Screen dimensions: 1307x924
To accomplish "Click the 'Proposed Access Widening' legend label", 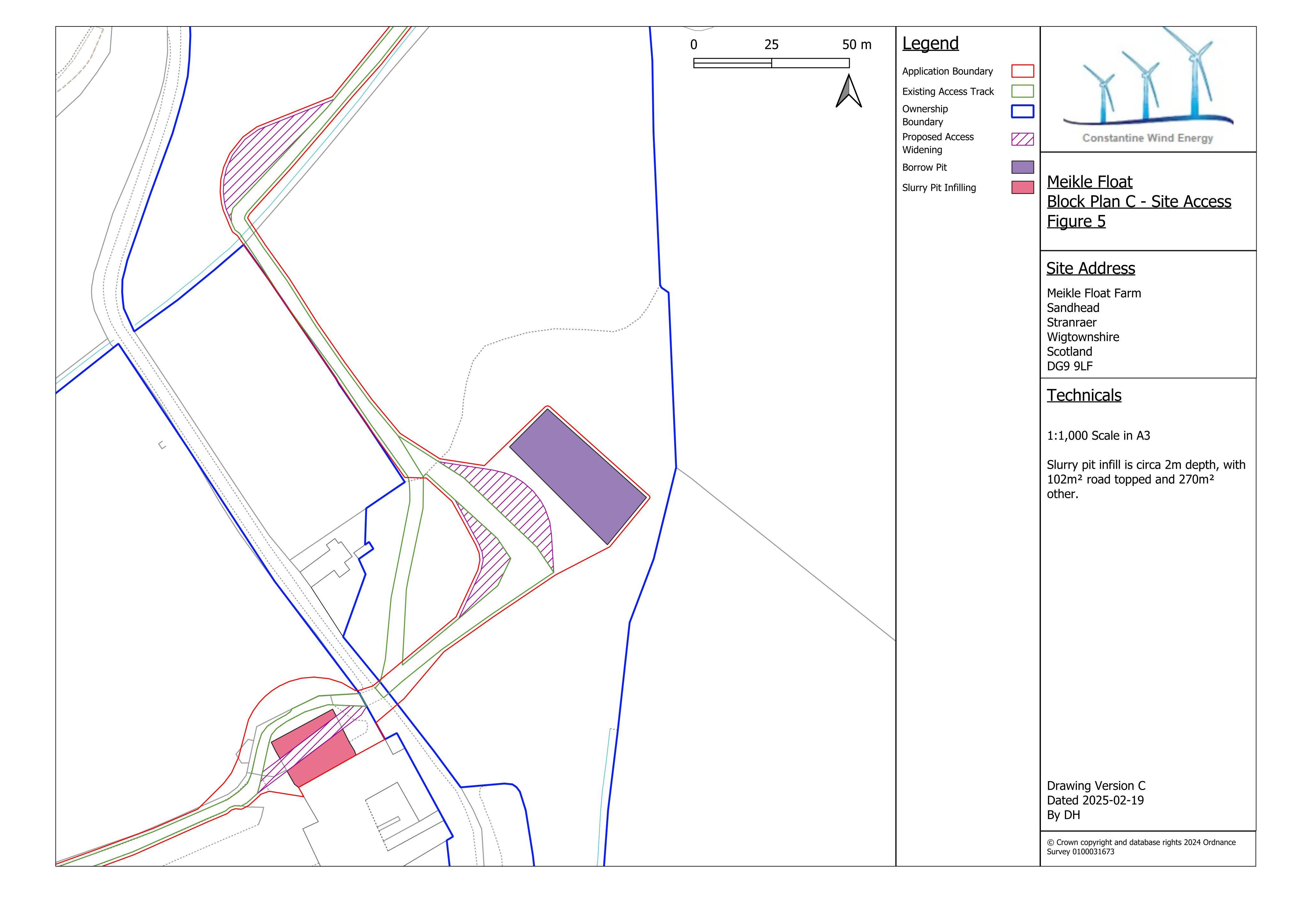I will 937,144.
